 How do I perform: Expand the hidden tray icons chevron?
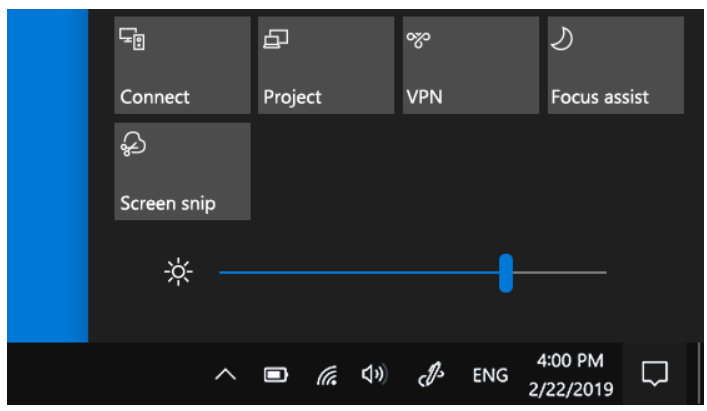[x=225, y=374]
